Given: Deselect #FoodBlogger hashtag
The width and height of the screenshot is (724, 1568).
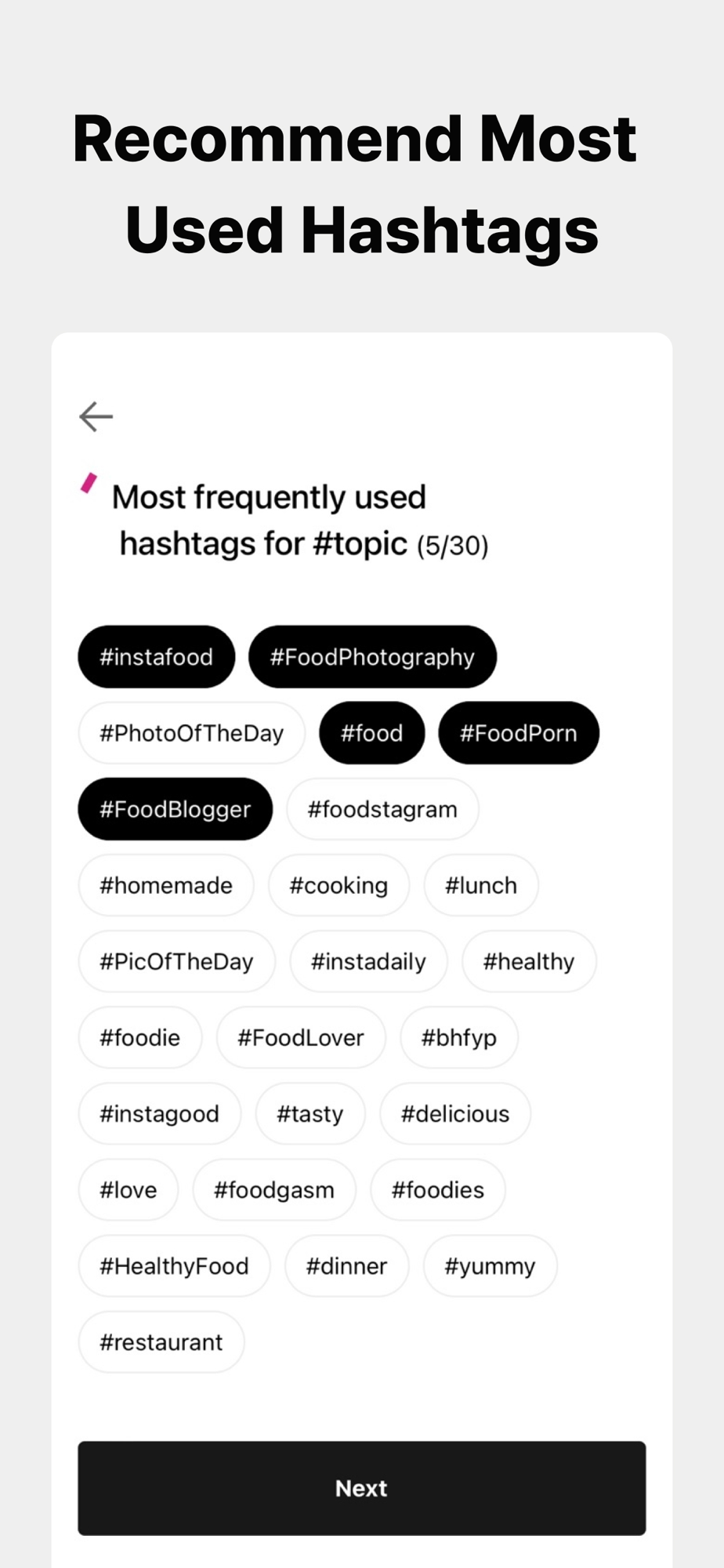Looking at the screenshot, I should [x=175, y=809].
